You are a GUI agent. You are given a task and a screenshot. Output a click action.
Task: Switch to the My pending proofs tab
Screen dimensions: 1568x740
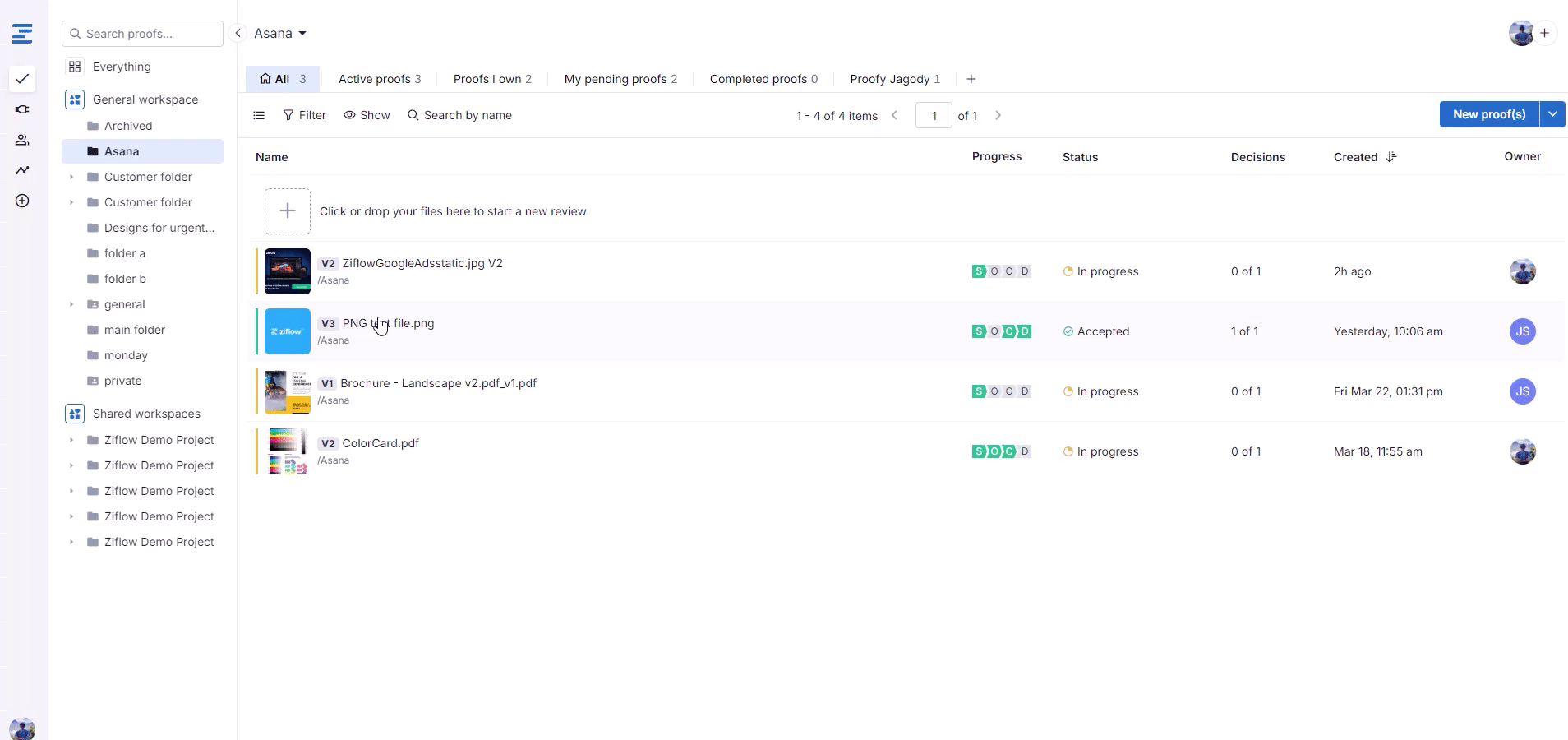tap(620, 79)
